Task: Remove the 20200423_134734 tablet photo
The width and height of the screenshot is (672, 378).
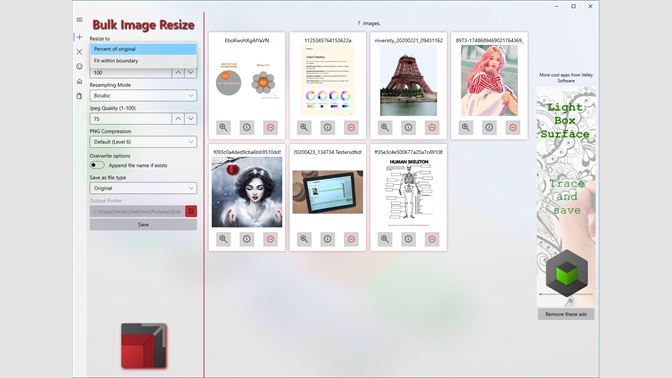Action: pyautogui.click(x=351, y=239)
